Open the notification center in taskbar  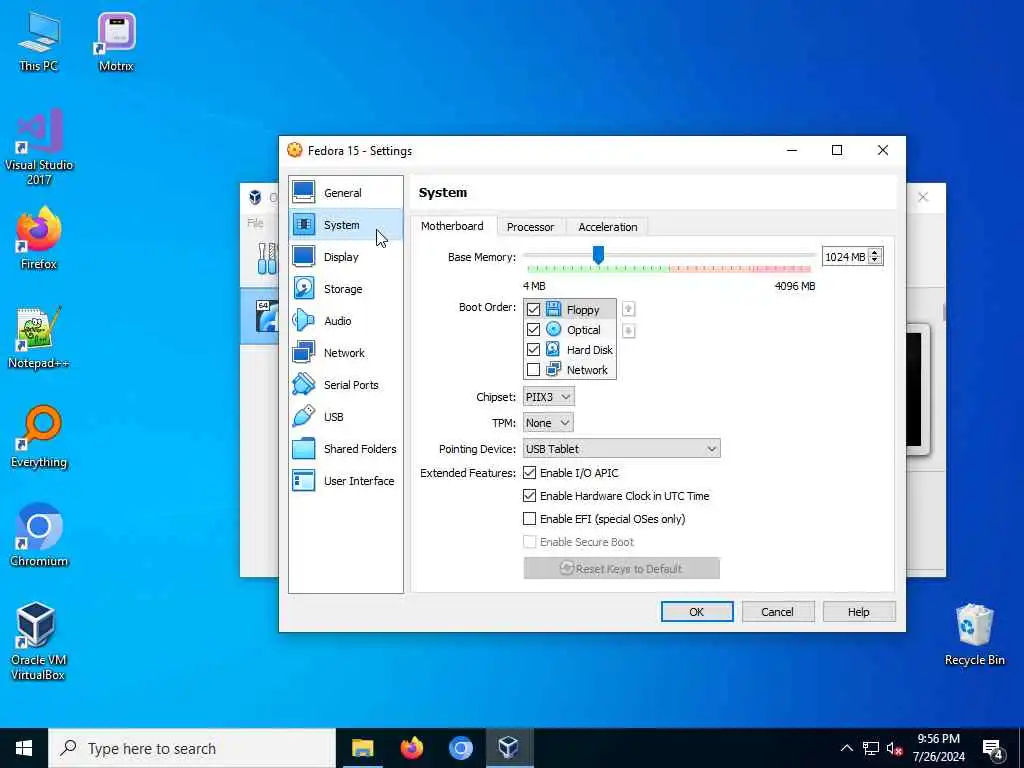tap(993, 749)
